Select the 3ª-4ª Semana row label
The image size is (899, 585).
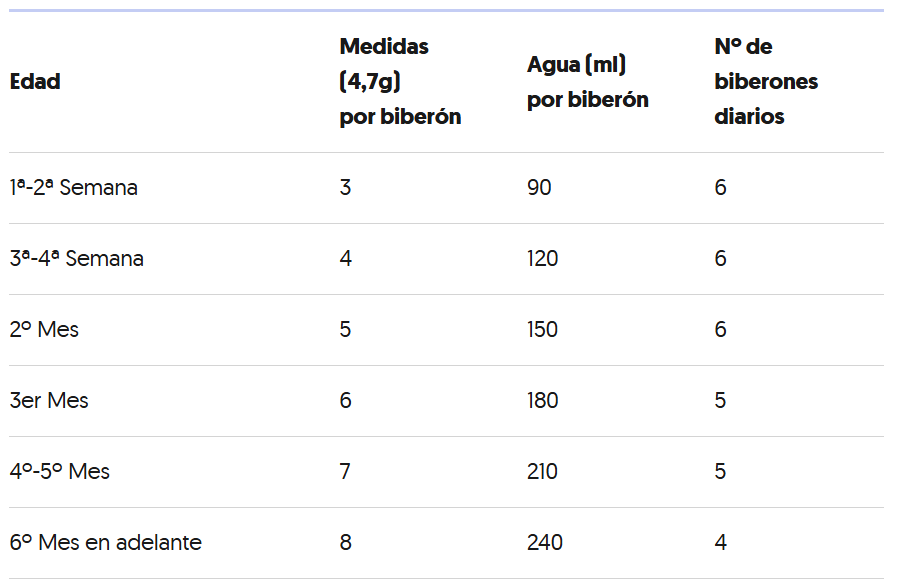[x=77, y=259]
